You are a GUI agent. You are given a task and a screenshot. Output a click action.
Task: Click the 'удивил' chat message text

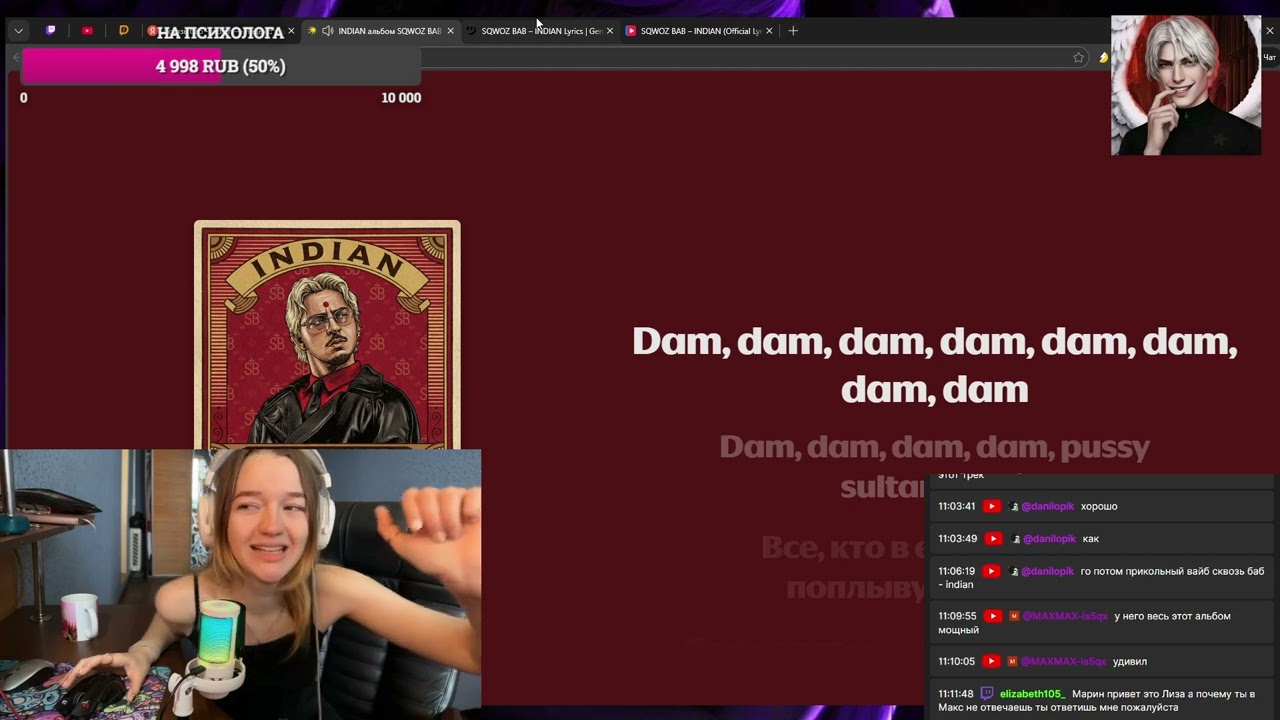(x=1130, y=661)
